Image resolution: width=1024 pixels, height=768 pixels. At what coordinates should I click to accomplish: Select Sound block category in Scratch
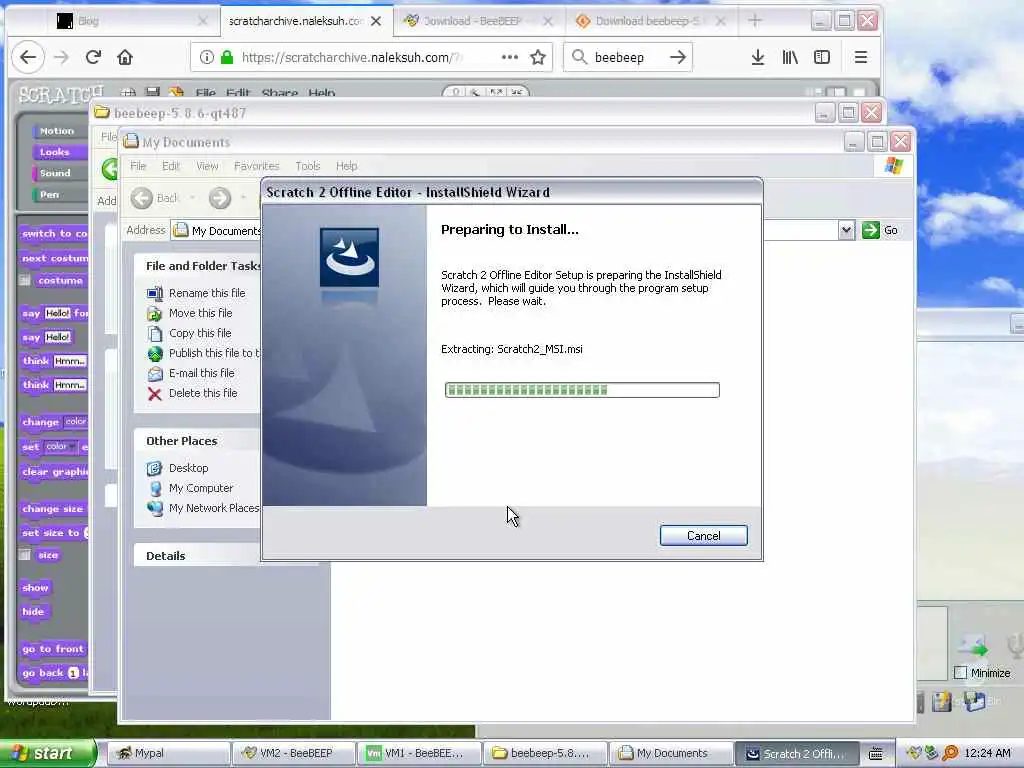click(x=58, y=173)
